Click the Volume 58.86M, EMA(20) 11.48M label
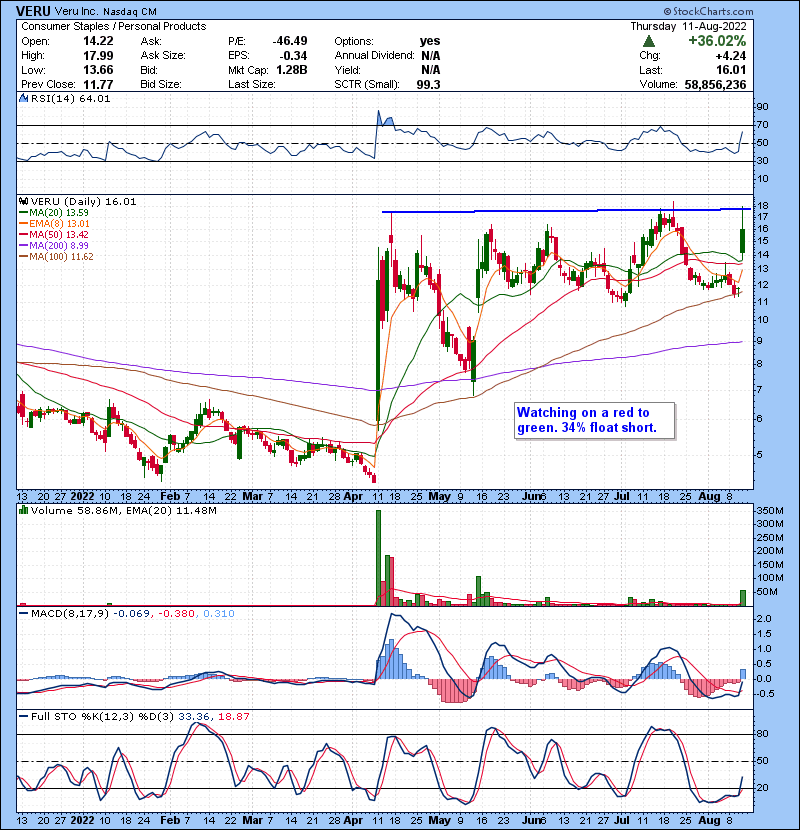This screenshot has height=830, width=800. (123, 510)
